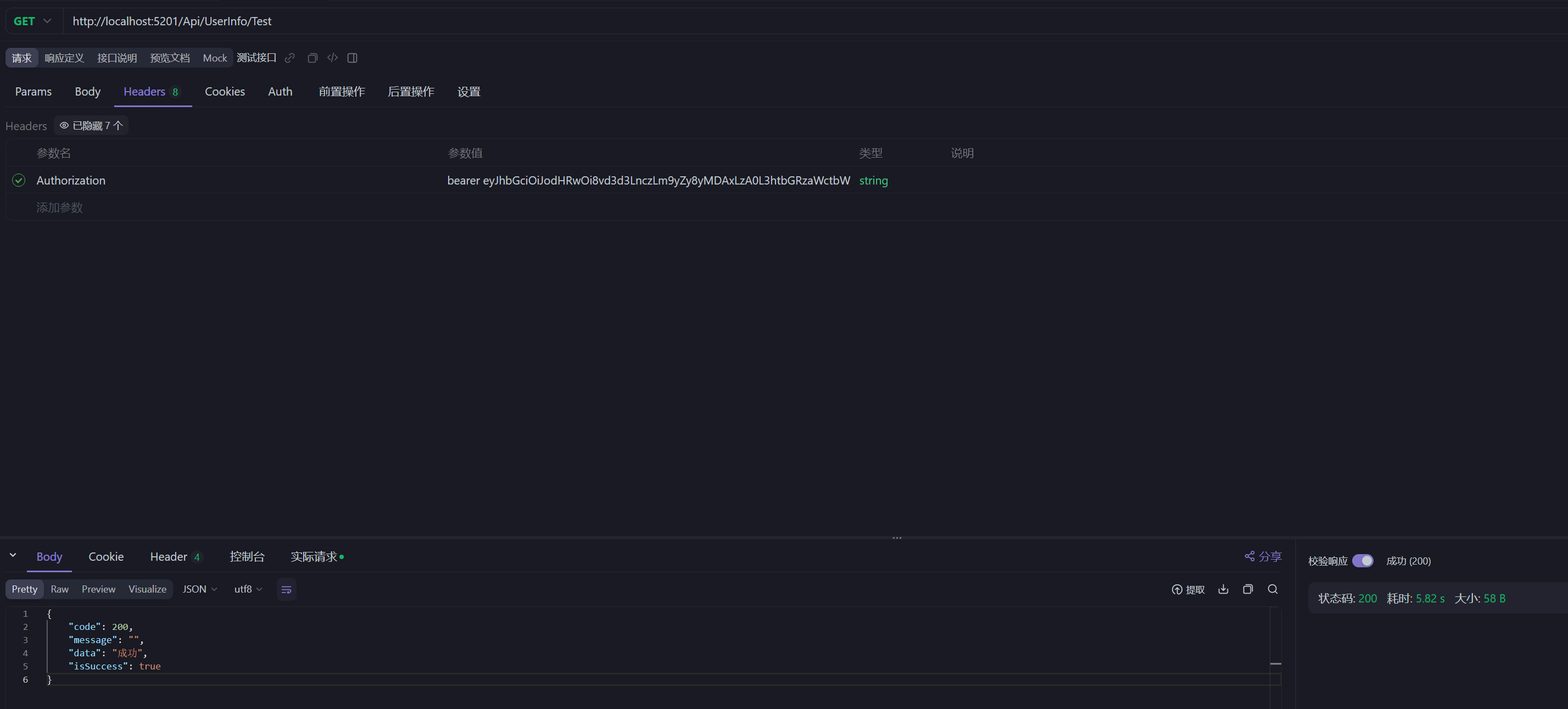Click the status code 200 value

coord(1367,598)
